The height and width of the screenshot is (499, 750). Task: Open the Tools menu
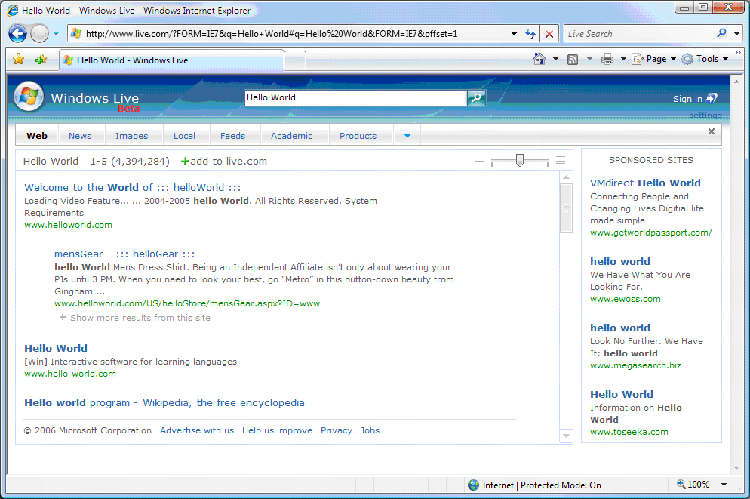click(x=705, y=59)
